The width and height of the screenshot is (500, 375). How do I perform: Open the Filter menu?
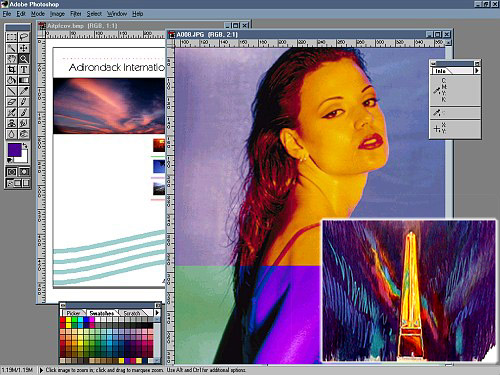[x=76, y=14]
